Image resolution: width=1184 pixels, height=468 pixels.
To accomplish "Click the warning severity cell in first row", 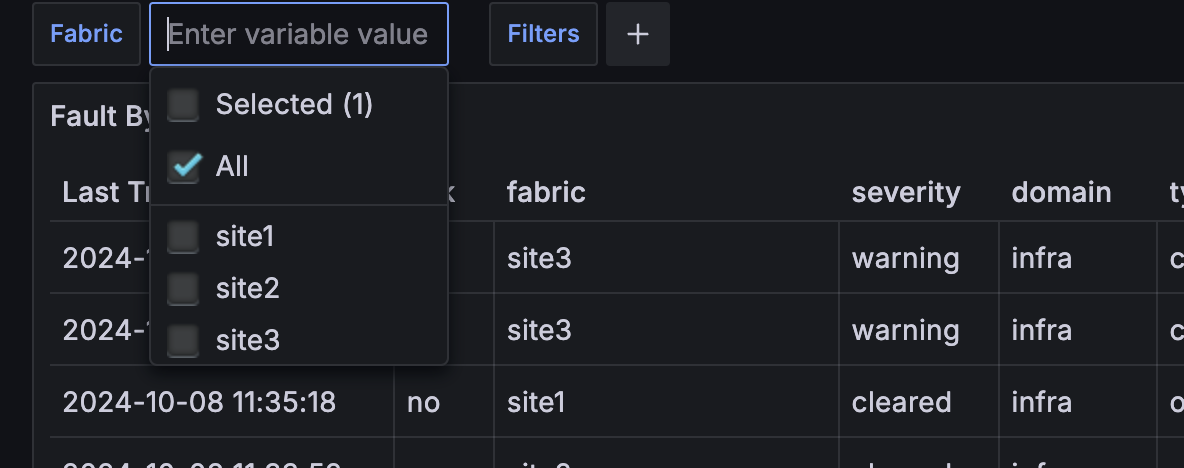I will pos(905,259).
